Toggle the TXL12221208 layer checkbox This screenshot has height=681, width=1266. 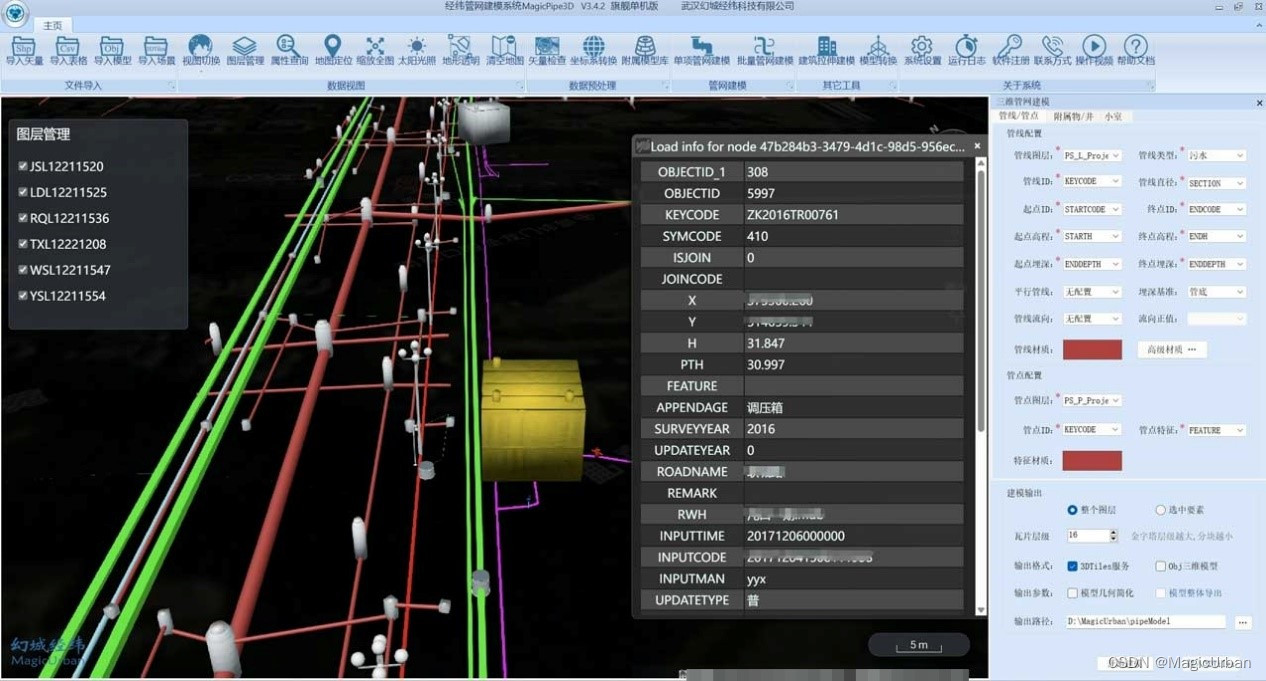pyautogui.click(x=23, y=244)
